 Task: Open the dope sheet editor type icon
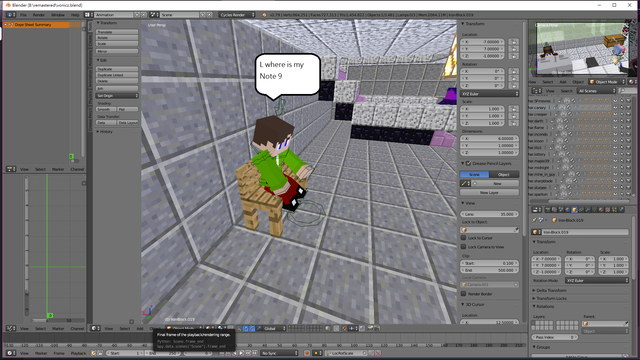[11, 169]
